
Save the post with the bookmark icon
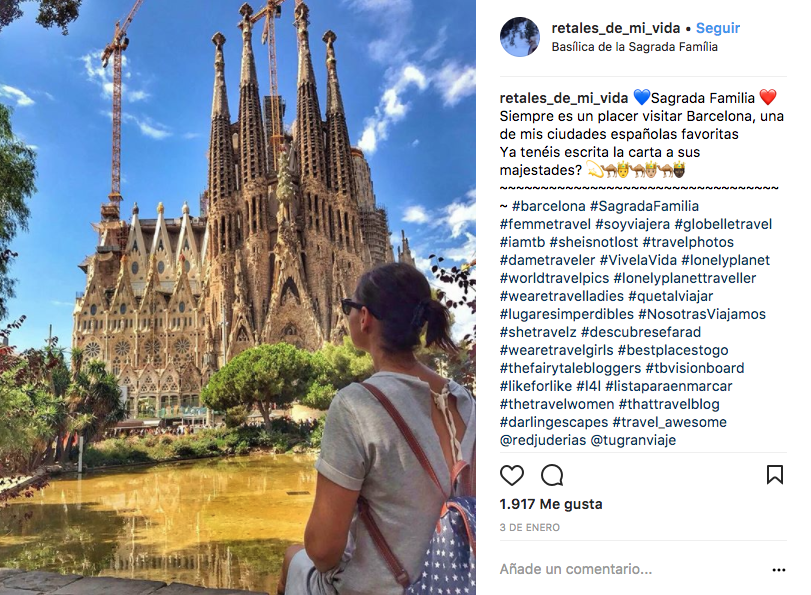(x=774, y=474)
